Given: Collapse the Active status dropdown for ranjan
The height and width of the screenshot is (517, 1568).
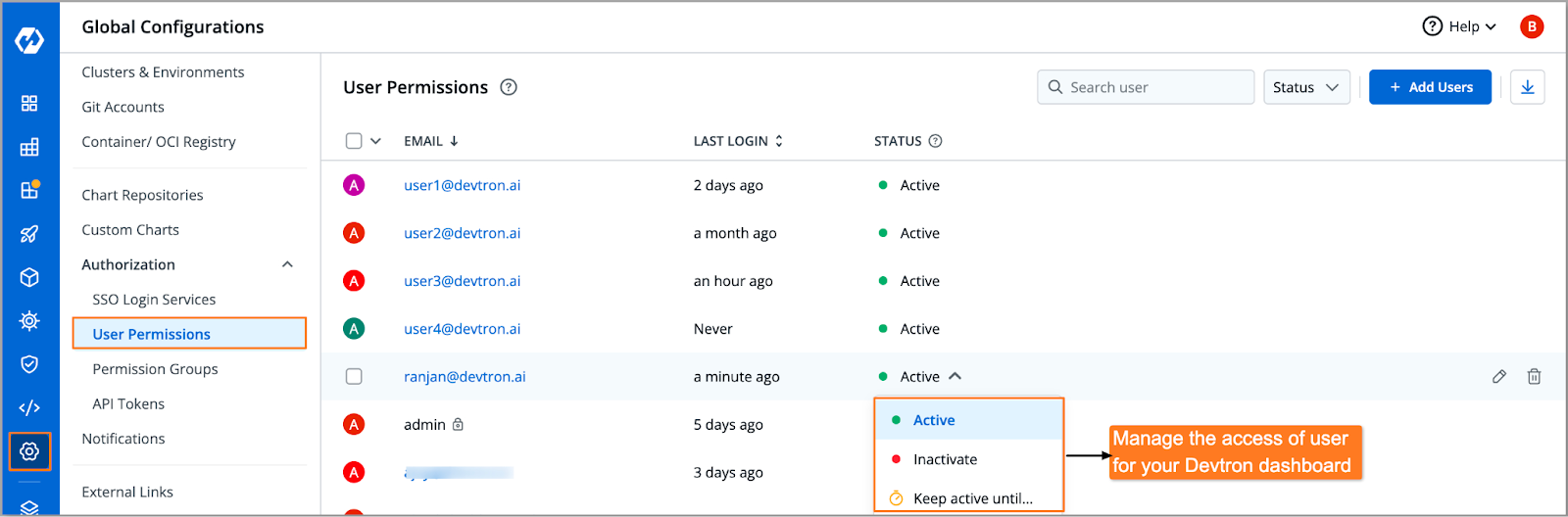Looking at the screenshot, I should pos(955,376).
